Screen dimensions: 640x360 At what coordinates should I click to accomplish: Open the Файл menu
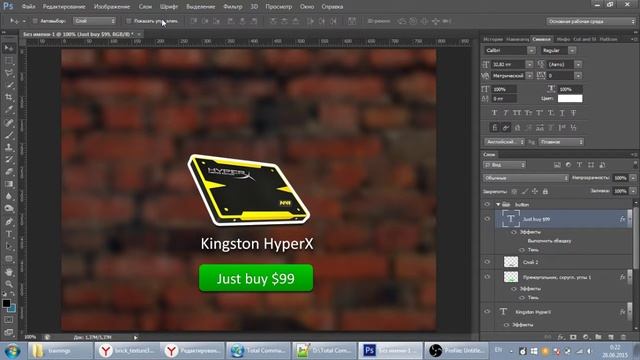click(x=28, y=7)
